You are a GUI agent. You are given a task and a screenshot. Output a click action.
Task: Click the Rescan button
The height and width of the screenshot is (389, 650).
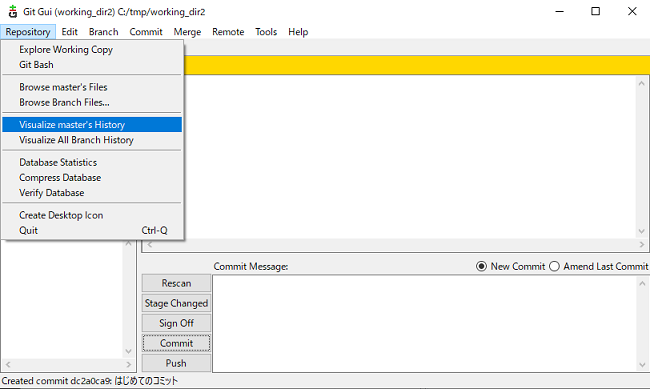pyautogui.click(x=176, y=283)
